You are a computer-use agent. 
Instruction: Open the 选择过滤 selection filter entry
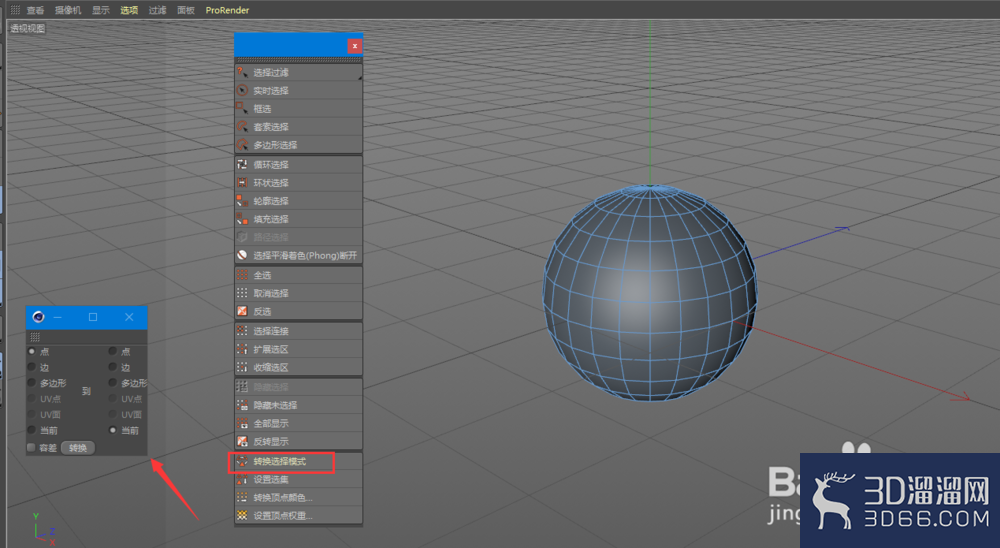(x=298, y=73)
